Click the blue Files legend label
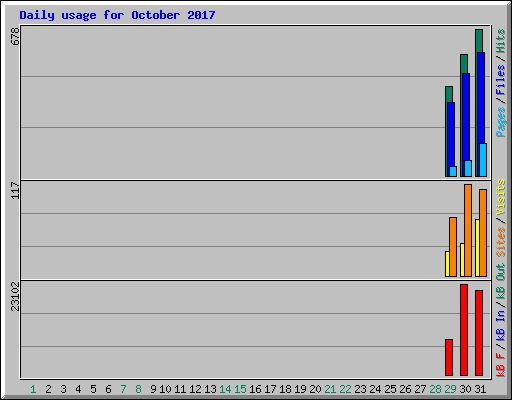This screenshot has width=512, height=400. coord(500,79)
